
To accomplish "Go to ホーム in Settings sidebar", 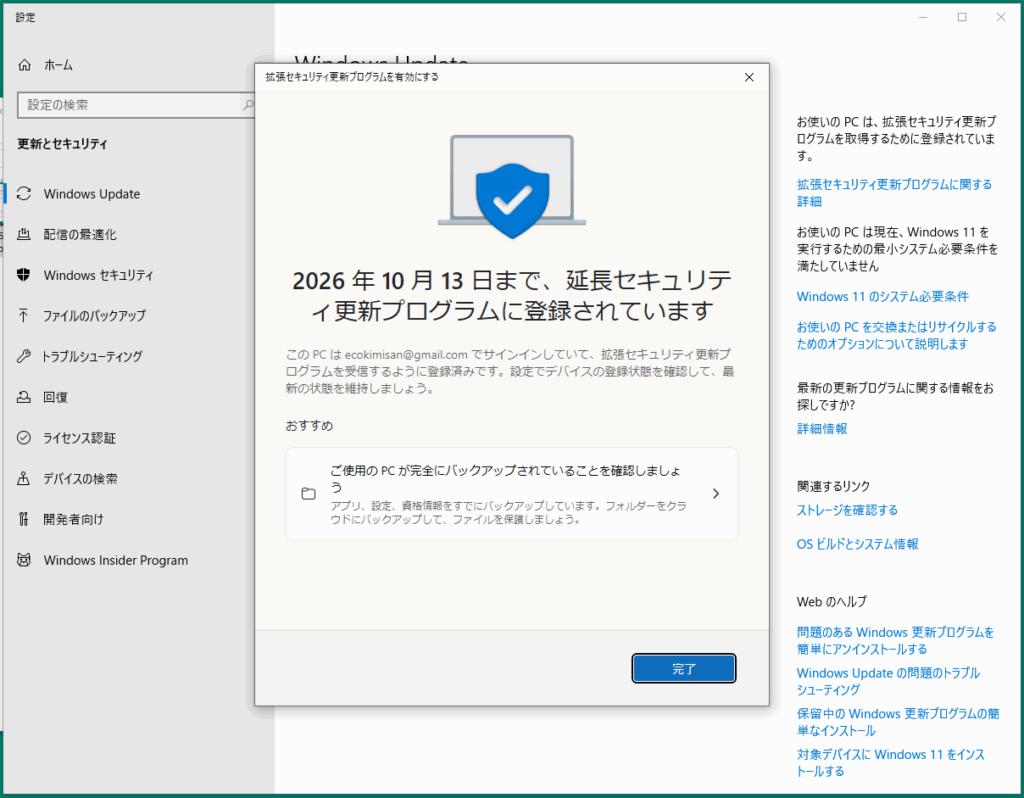I will point(58,65).
